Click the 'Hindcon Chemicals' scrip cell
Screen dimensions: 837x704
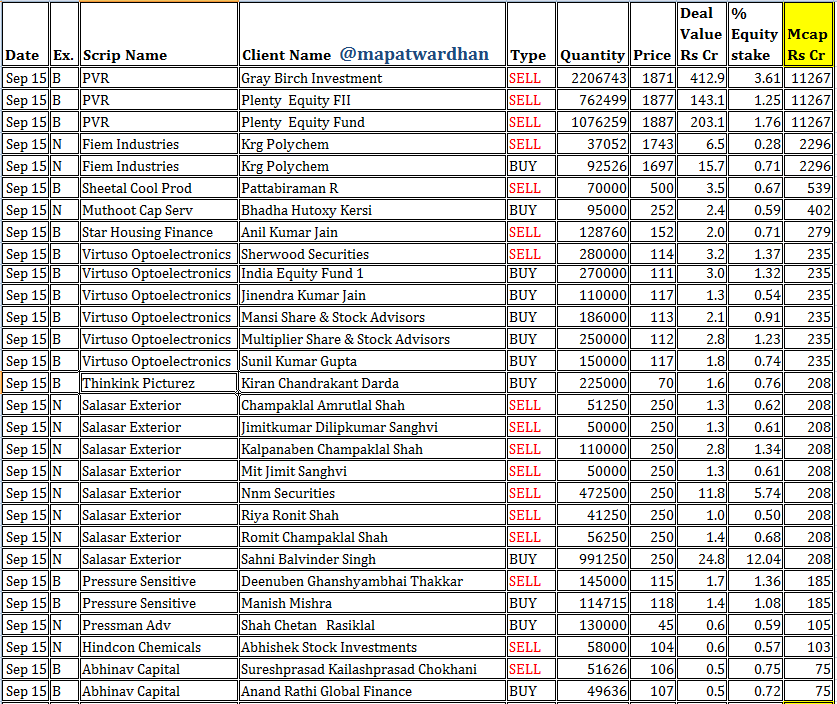coord(159,646)
